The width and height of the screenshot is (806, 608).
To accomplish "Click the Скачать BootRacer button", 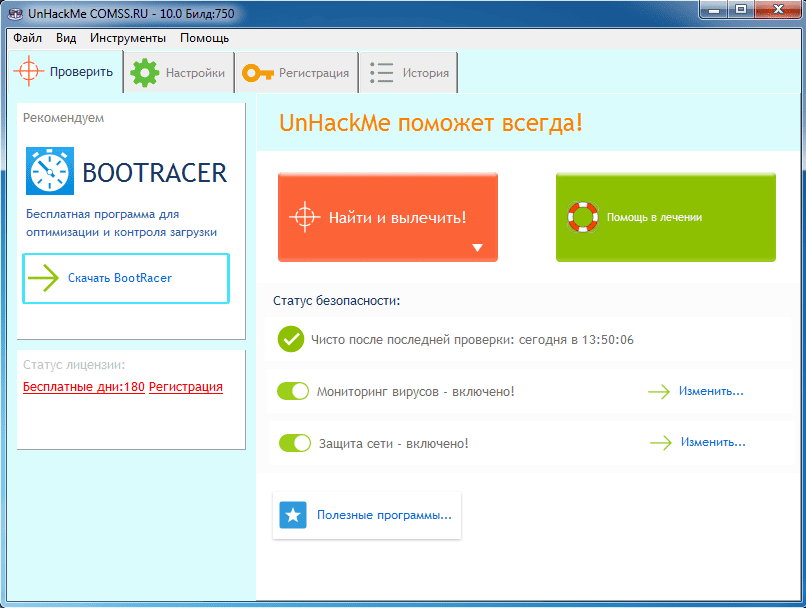I will click(126, 278).
